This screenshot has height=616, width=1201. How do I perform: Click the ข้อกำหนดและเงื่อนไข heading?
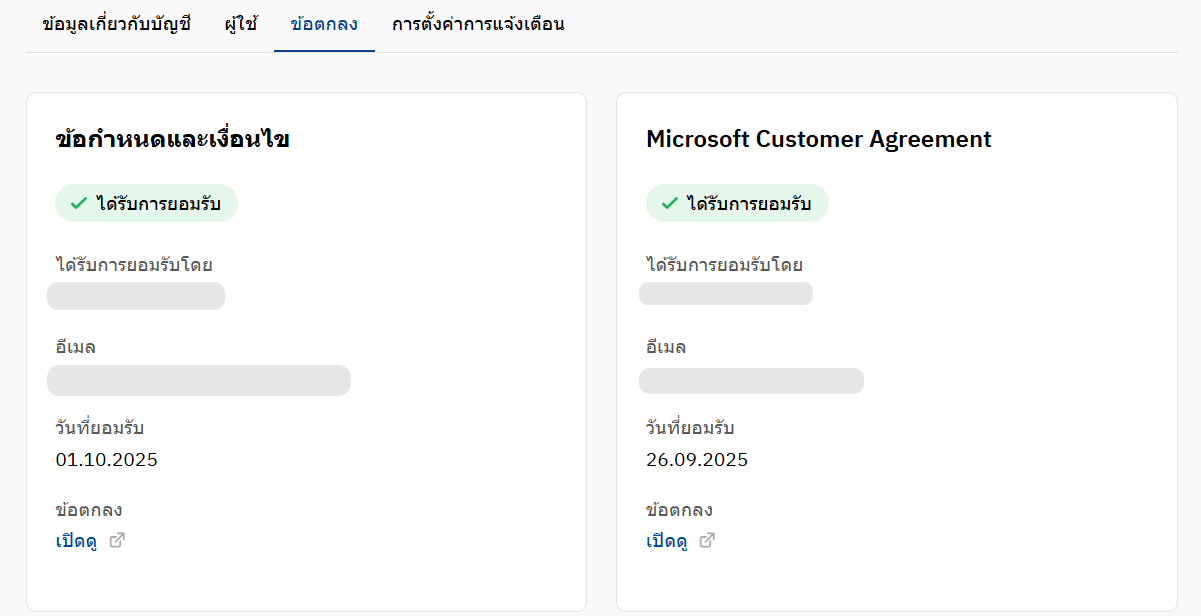(x=173, y=139)
